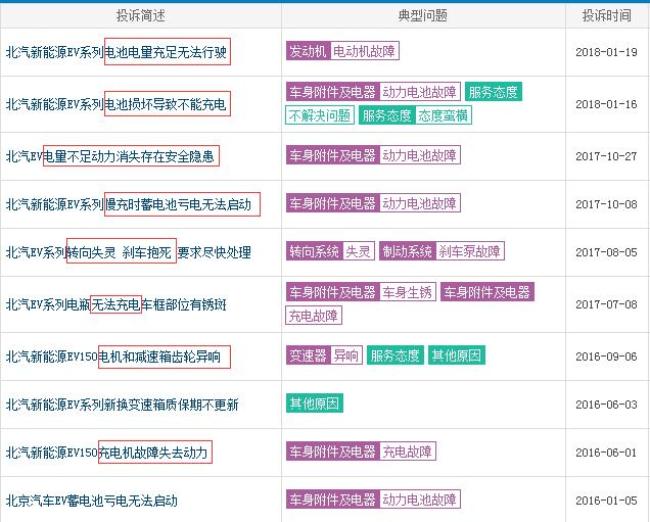Screen dimensions: 650x522
Task: Open complaint 电池损坏导致不能充电
Action: (x=116, y=104)
